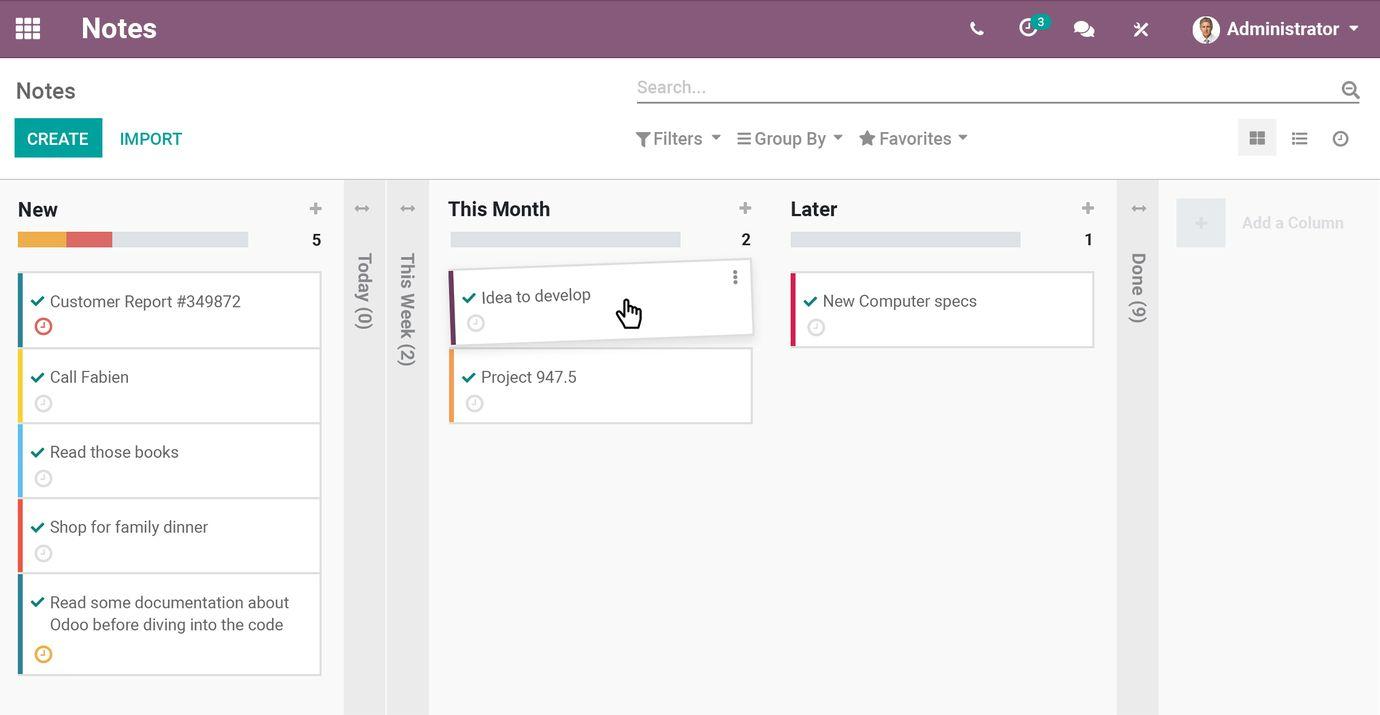Open the apps grid menu
Screen dimensions: 1380x715
[x=28, y=28]
